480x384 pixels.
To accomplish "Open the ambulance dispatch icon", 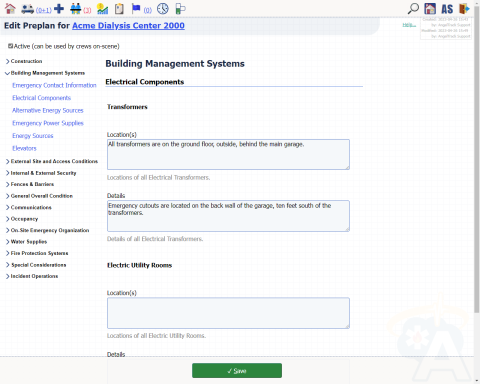I will point(27,9).
